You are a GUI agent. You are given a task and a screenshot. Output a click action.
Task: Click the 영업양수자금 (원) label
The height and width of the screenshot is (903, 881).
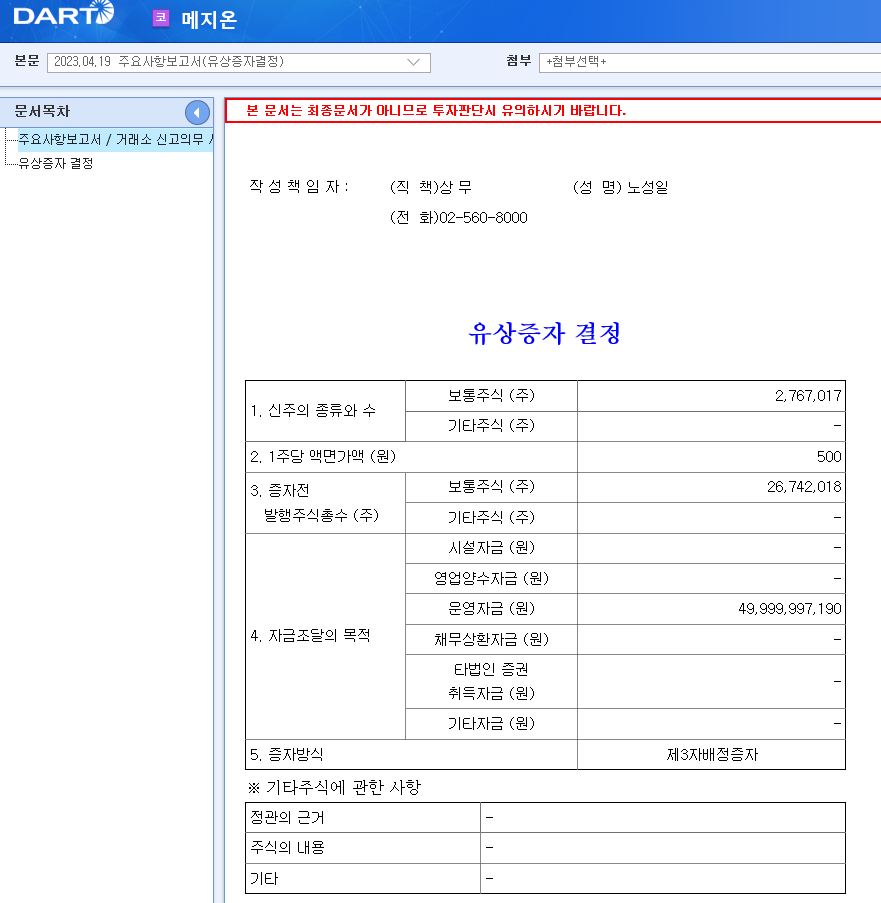(491, 578)
